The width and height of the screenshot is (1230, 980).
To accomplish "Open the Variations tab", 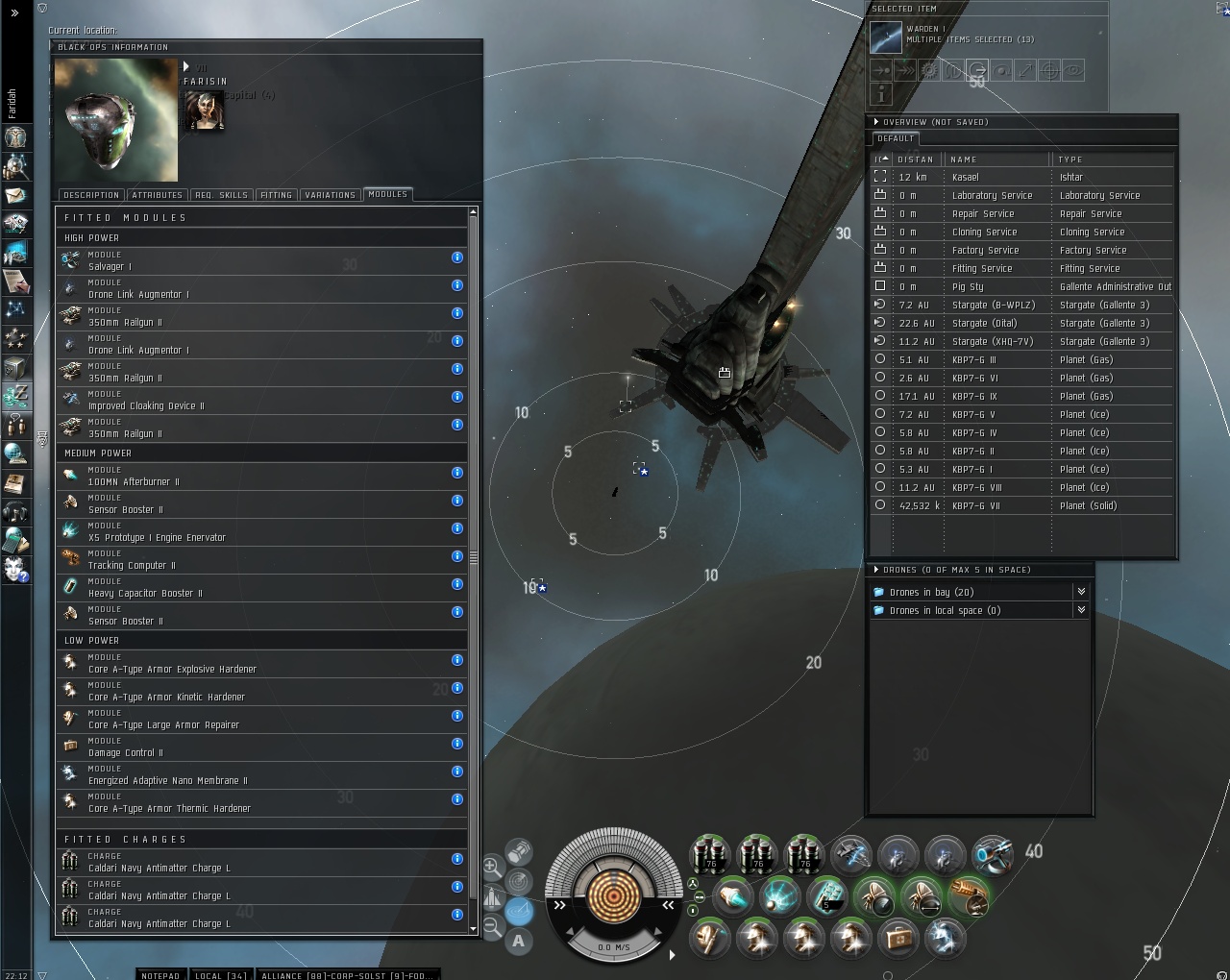I will pos(330,195).
